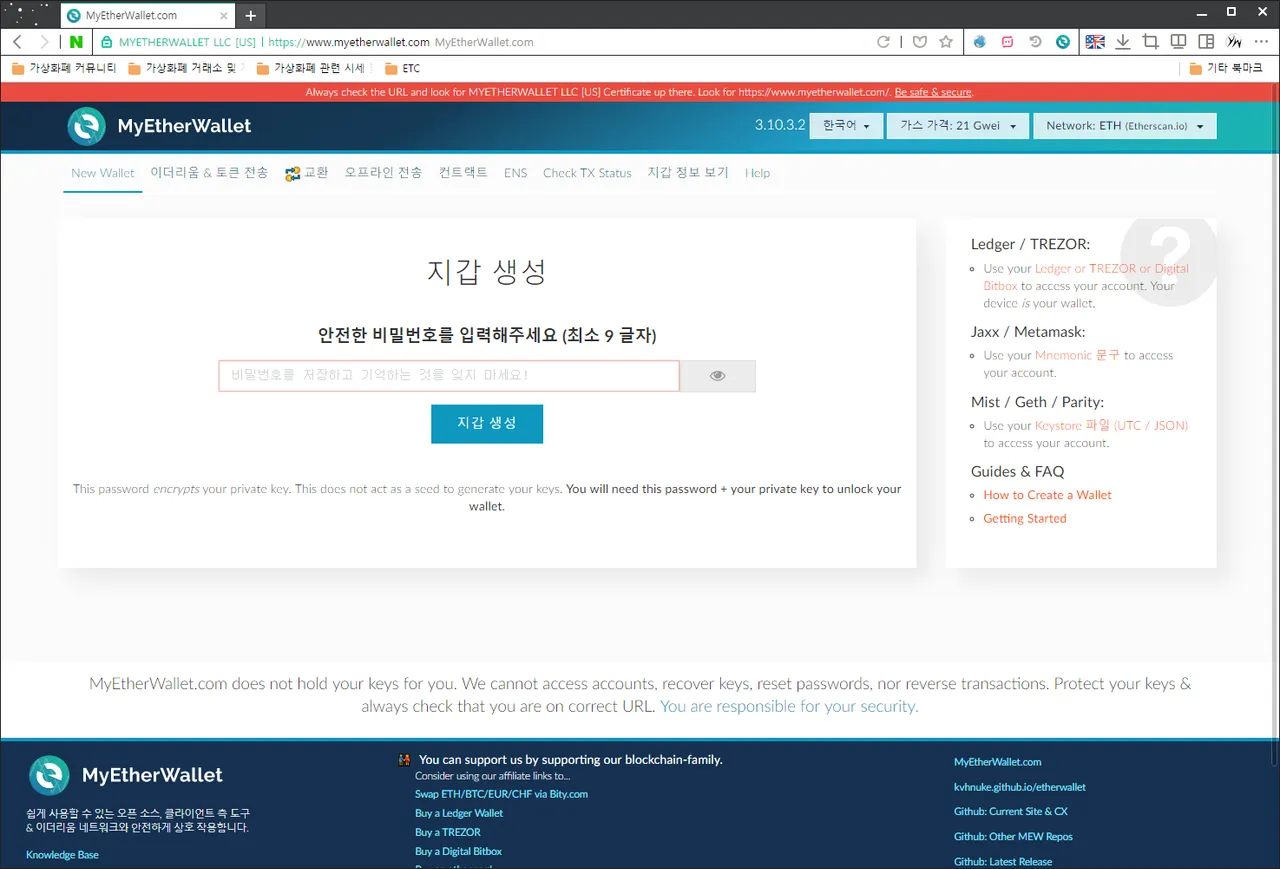Open the green Naver N home icon
Image resolution: width=1280 pixels, height=869 pixels.
(76, 42)
